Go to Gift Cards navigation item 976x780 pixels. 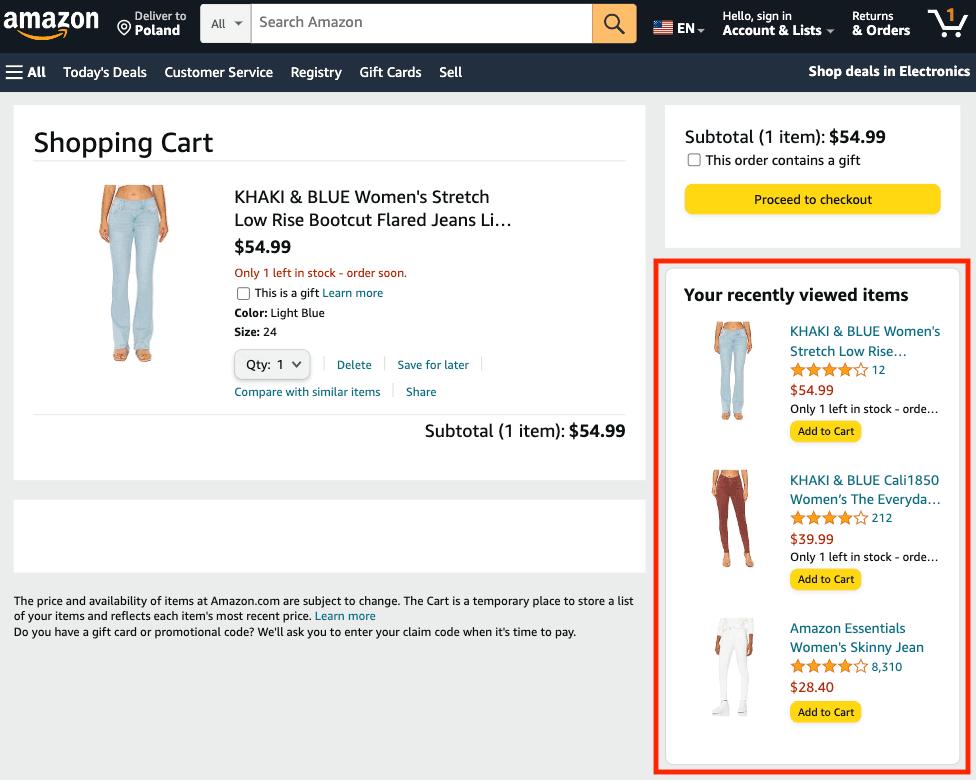[x=390, y=72]
